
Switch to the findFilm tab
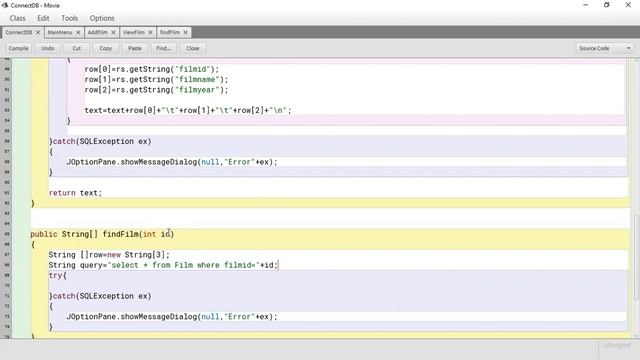(x=170, y=32)
